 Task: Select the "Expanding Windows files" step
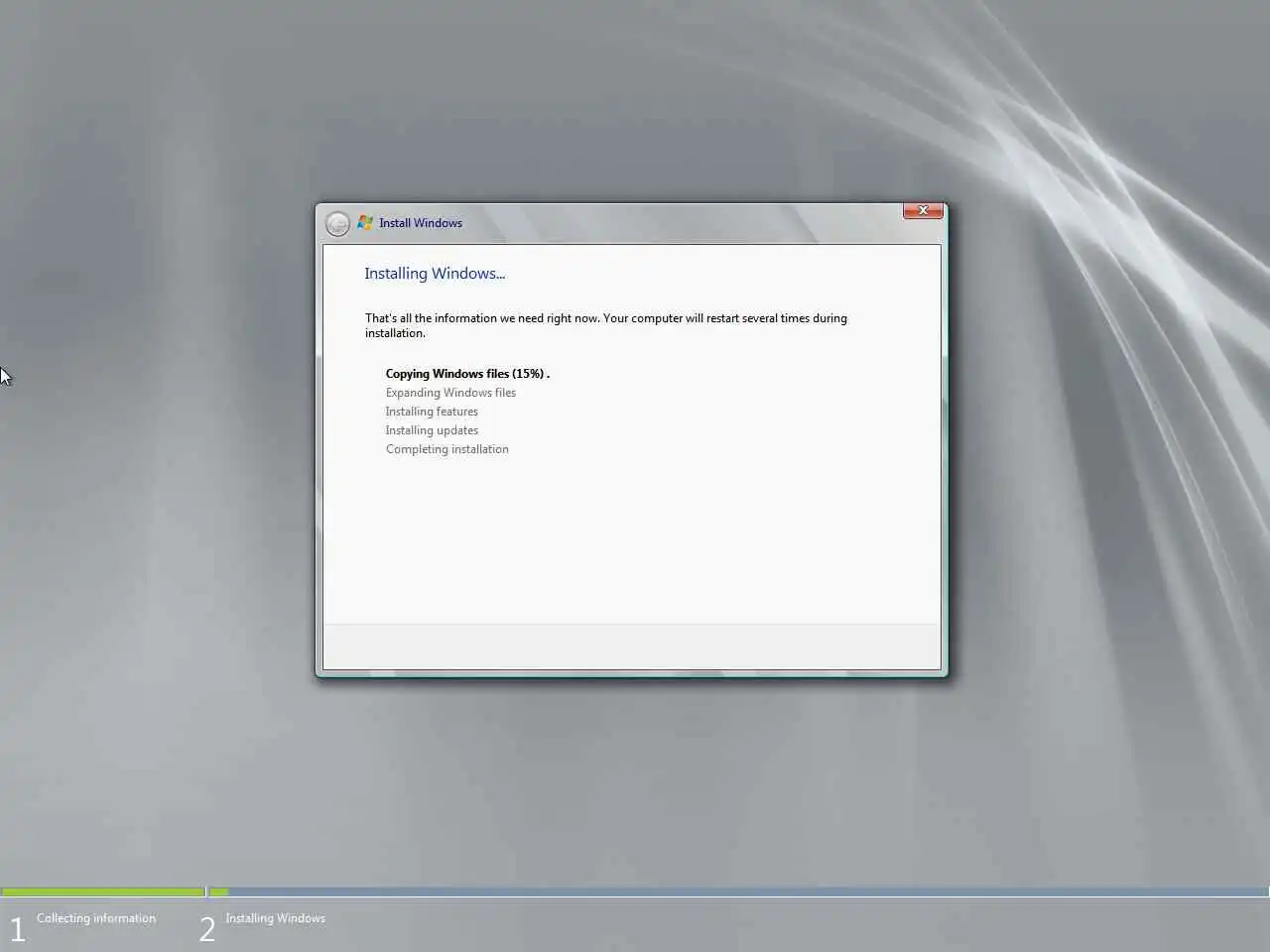coord(450,393)
